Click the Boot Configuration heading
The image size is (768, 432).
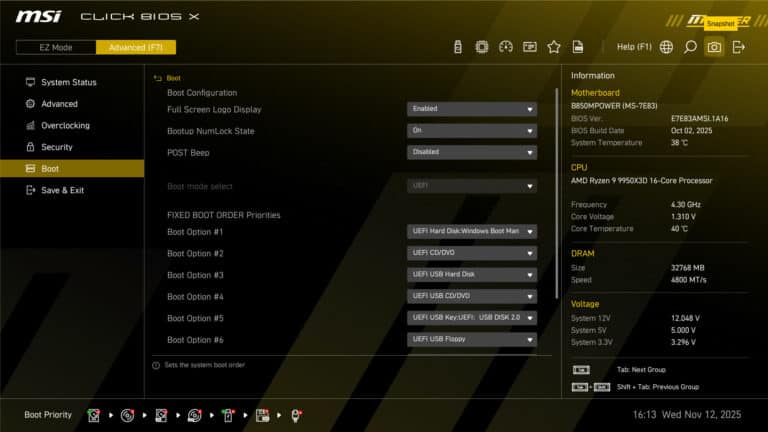point(202,93)
